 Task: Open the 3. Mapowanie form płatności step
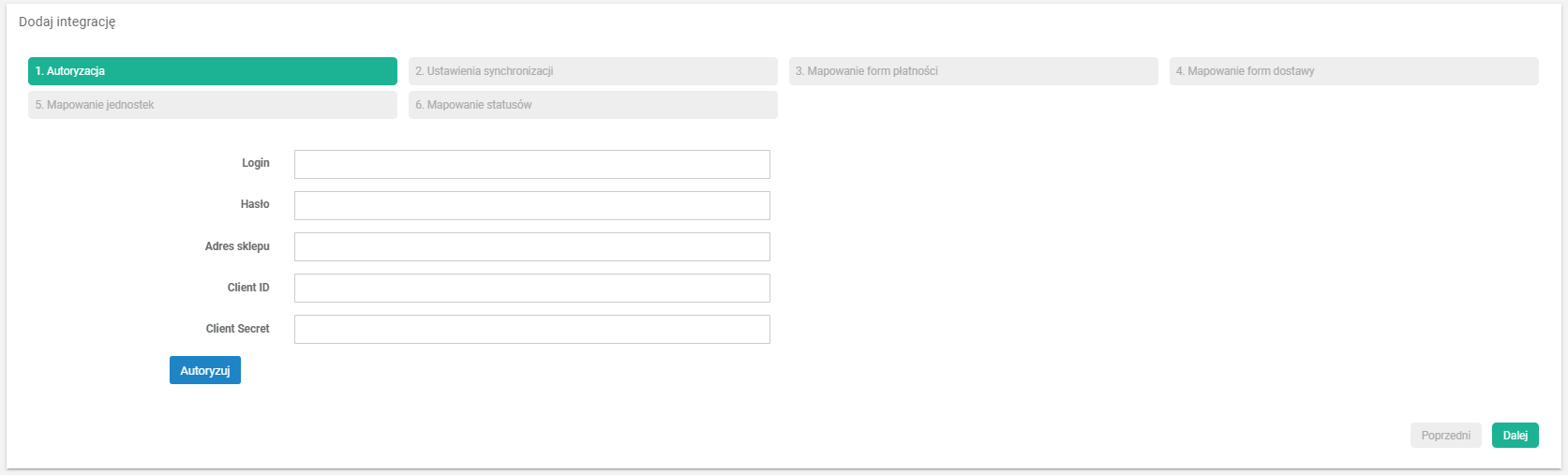(973, 71)
